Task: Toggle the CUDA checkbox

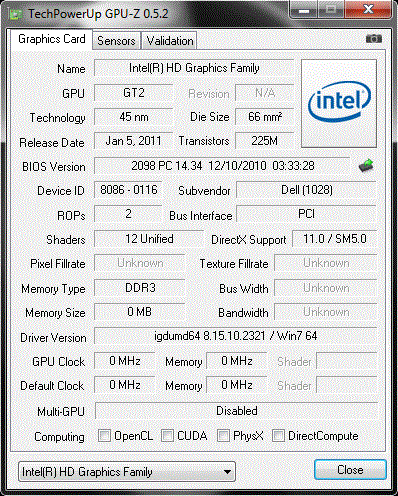Action: (x=167, y=436)
